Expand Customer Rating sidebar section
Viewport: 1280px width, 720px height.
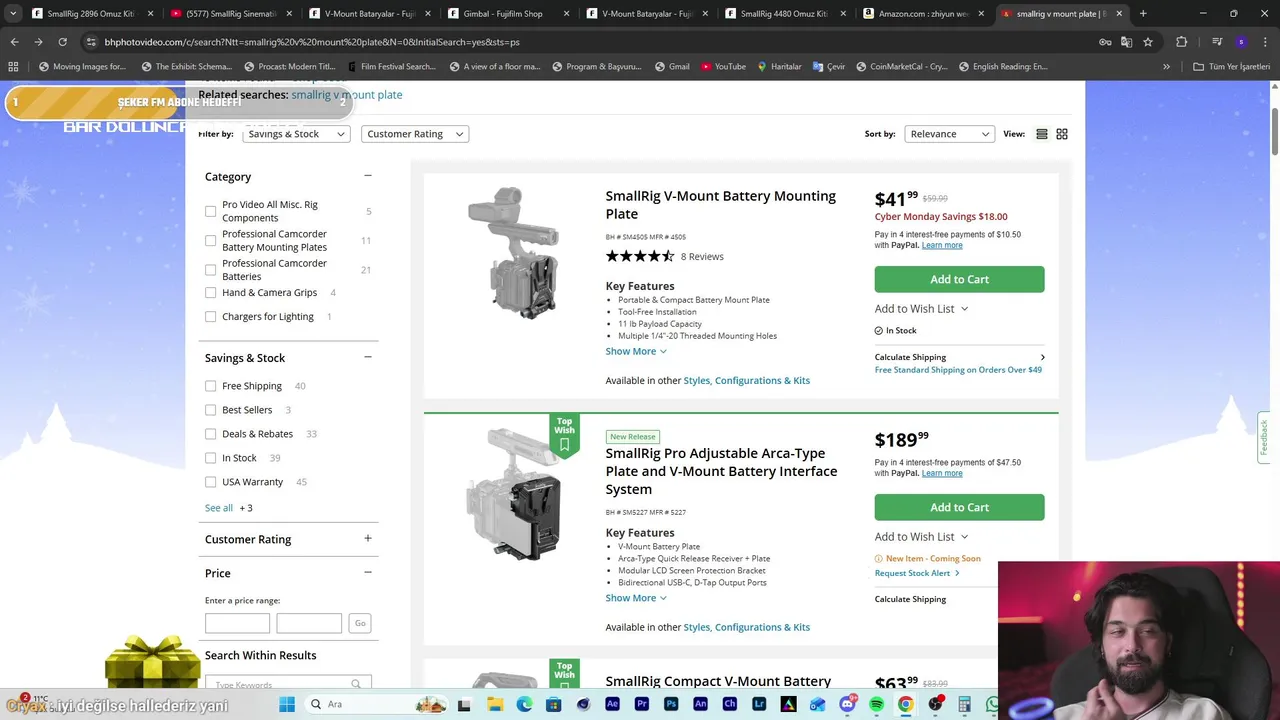point(367,539)
